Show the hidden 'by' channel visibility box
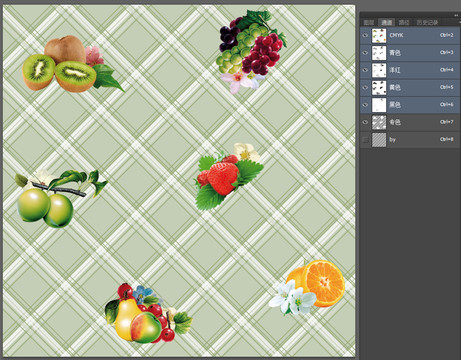The width and height of the screenshot is (461, 360). point(365,140)
